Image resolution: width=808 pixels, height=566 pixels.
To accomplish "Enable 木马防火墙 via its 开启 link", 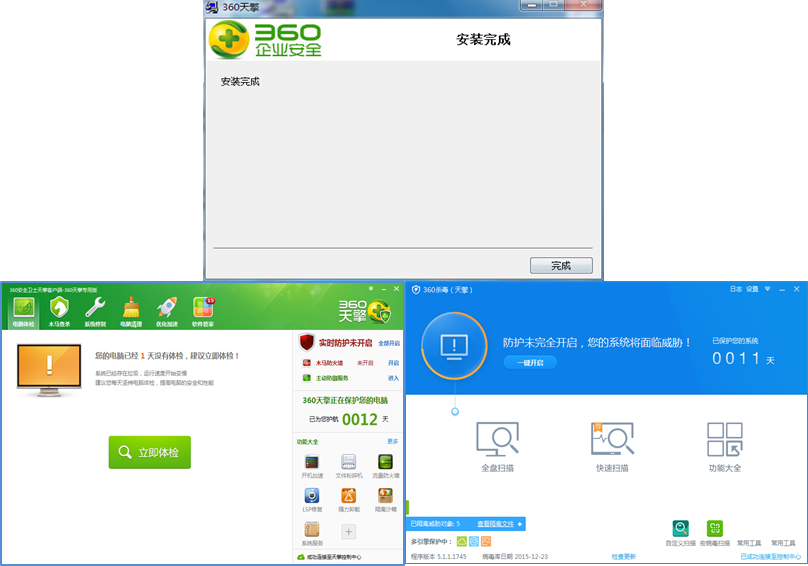I will [x=393, y=363].
